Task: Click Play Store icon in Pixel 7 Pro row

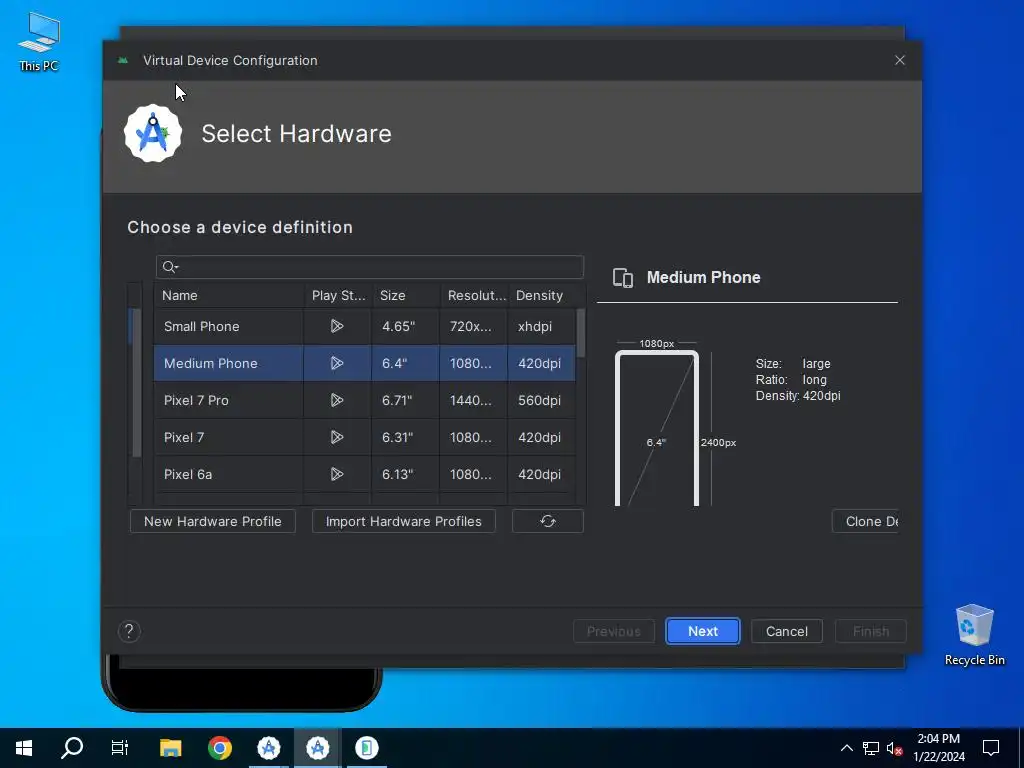Action: [337, 400]
